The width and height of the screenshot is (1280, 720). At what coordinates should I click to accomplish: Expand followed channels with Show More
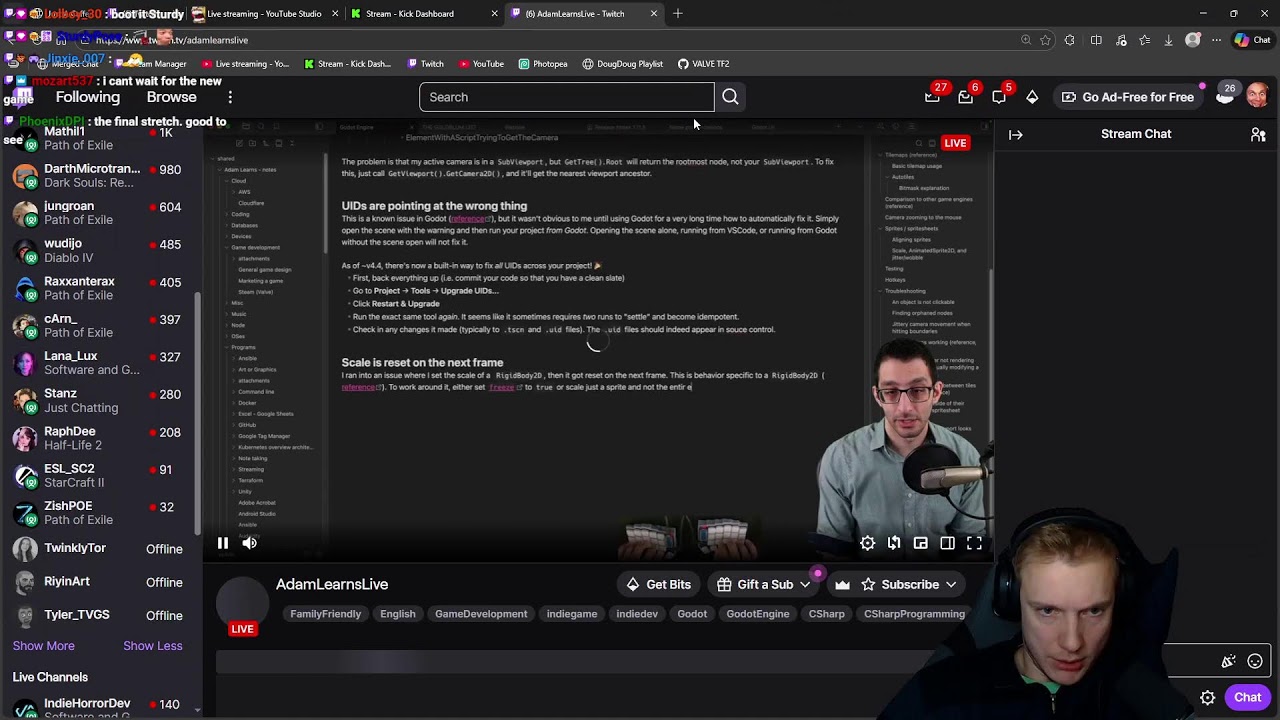44,646
